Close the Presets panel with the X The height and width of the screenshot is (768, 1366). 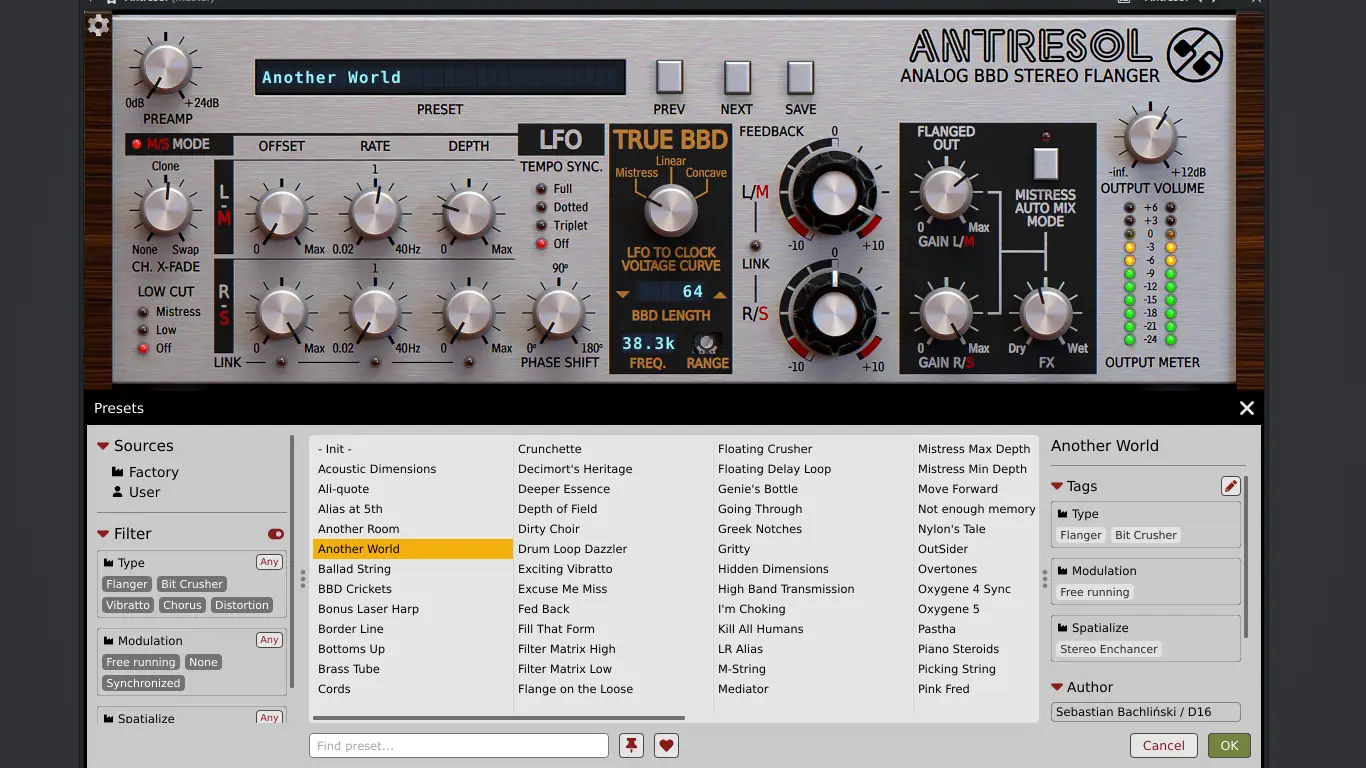point(1246,408)
